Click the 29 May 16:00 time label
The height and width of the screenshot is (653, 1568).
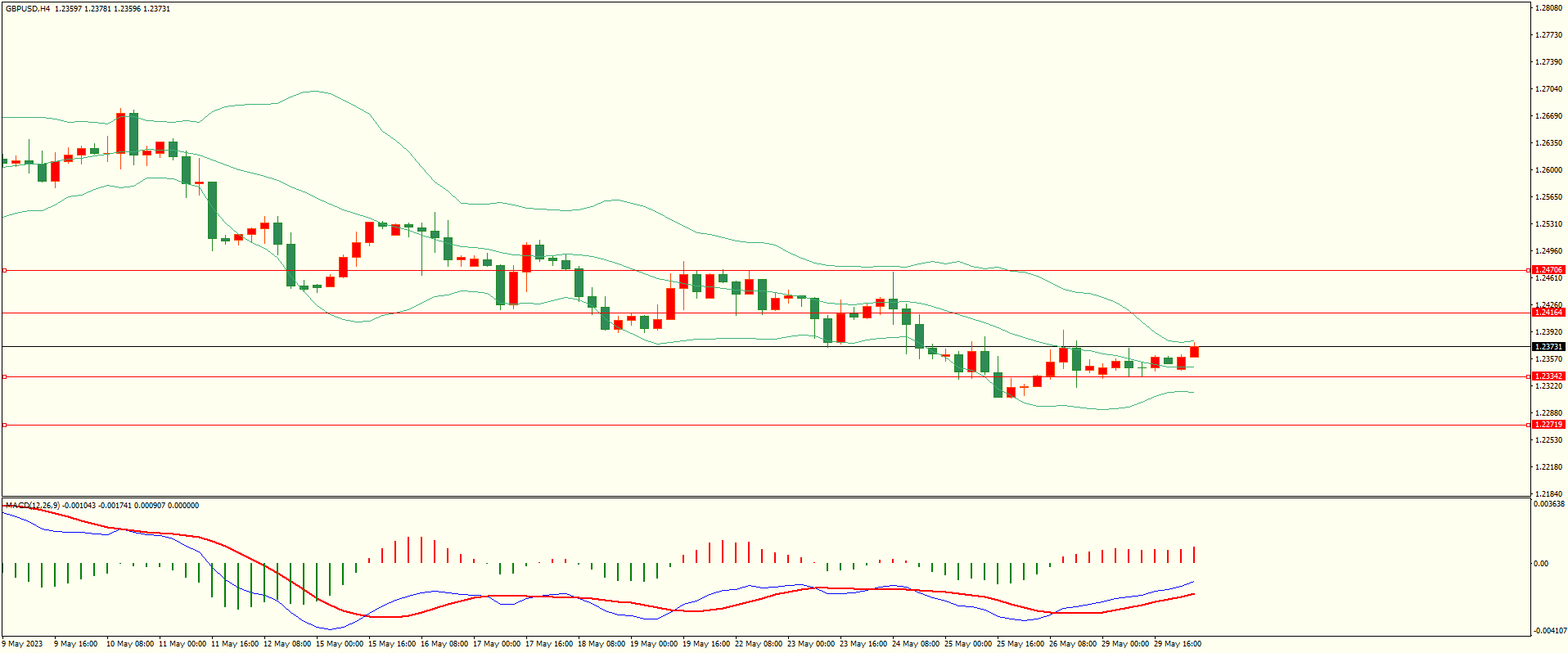coord(1178,644)
